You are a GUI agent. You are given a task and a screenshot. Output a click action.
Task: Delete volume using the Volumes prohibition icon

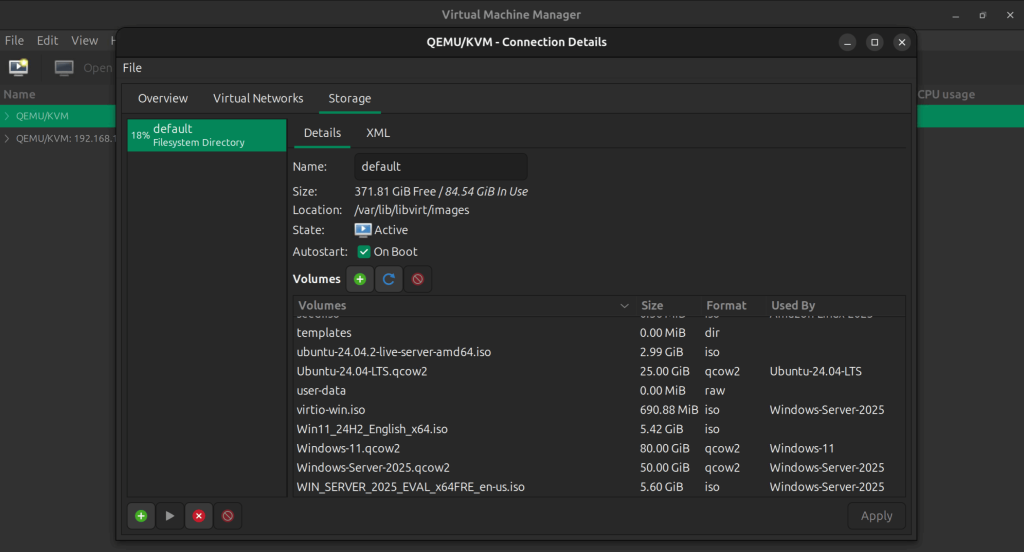click(417, 279)
